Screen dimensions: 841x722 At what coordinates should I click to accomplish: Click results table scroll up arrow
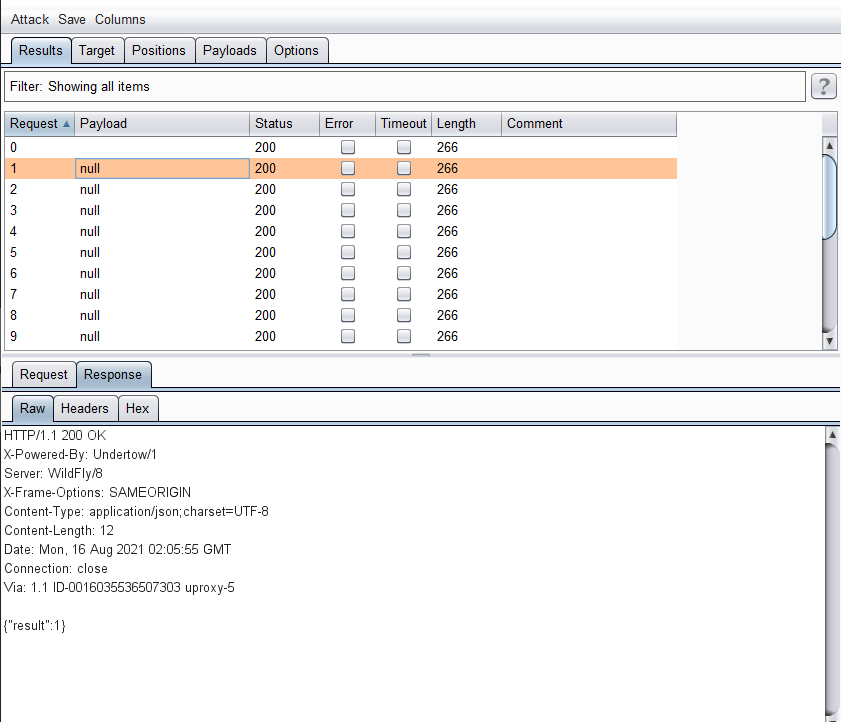point(829,145)
